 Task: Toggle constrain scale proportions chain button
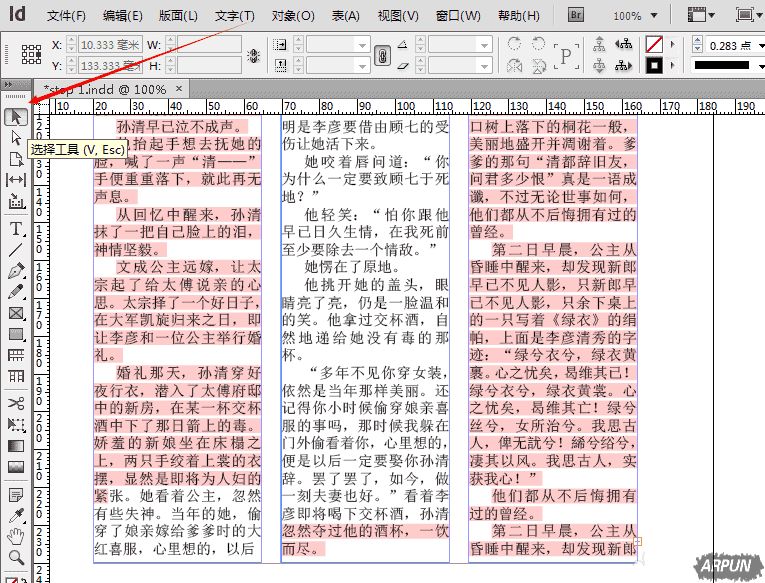pyautogui.click(x=382, y=55)
